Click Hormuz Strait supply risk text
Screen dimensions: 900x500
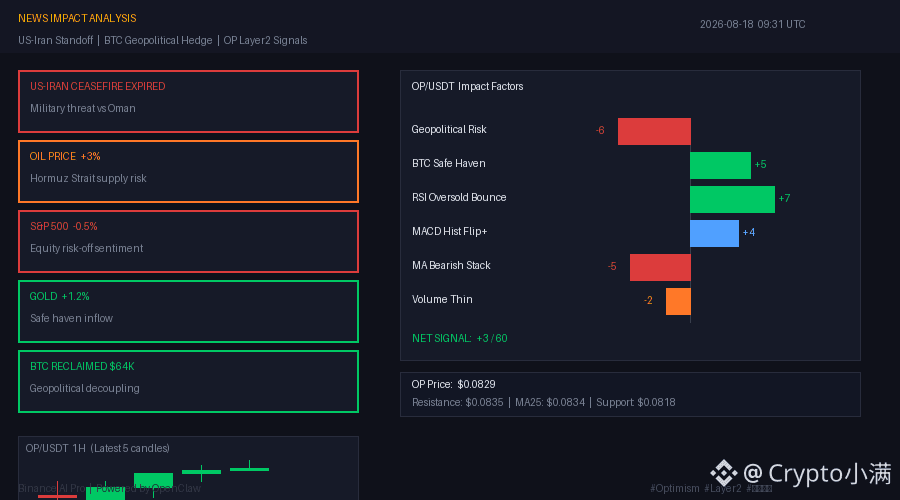[88, 179]
